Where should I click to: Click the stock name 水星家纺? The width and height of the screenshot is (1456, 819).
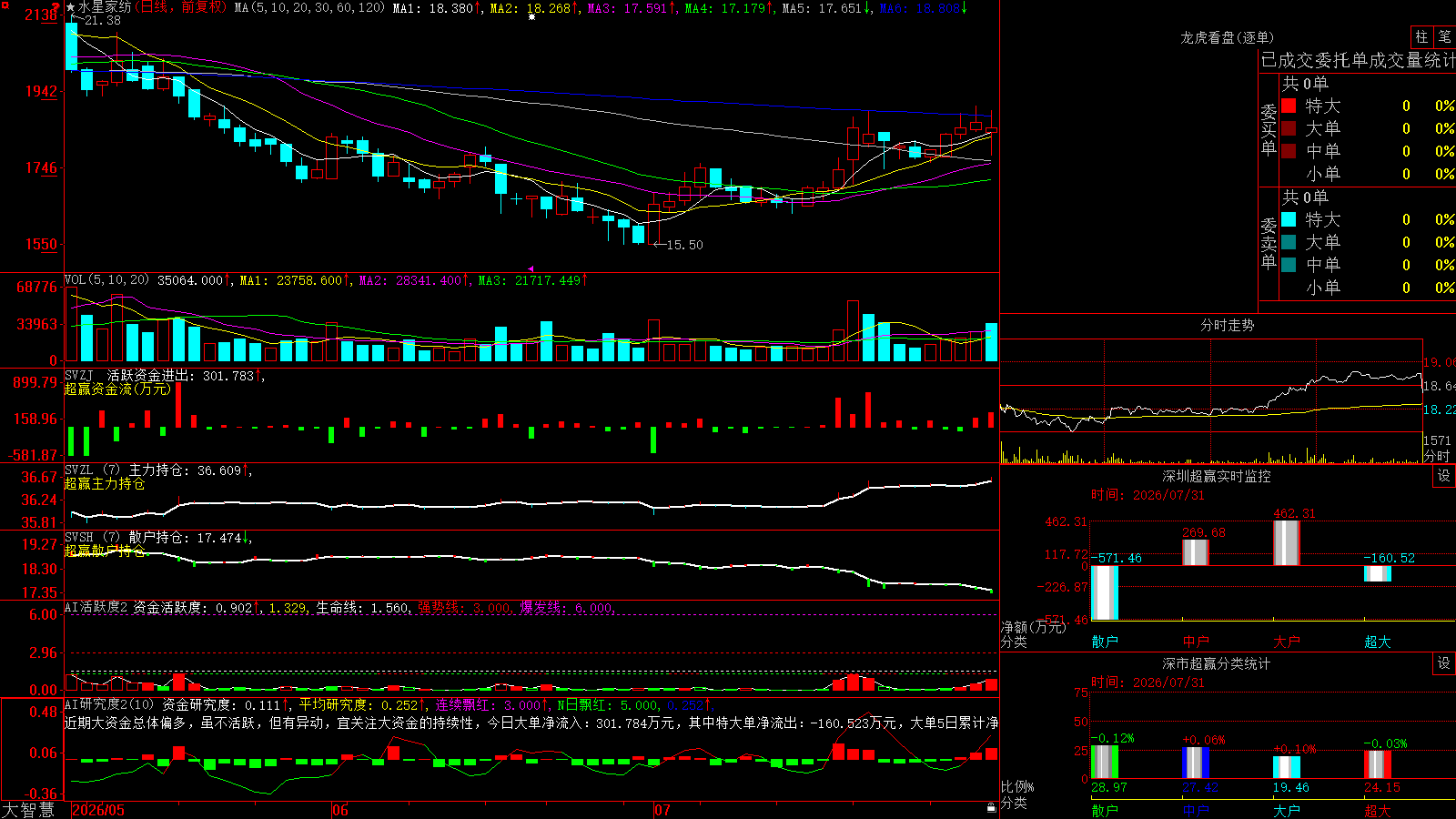pyautogui.click(x=105, y=7)
